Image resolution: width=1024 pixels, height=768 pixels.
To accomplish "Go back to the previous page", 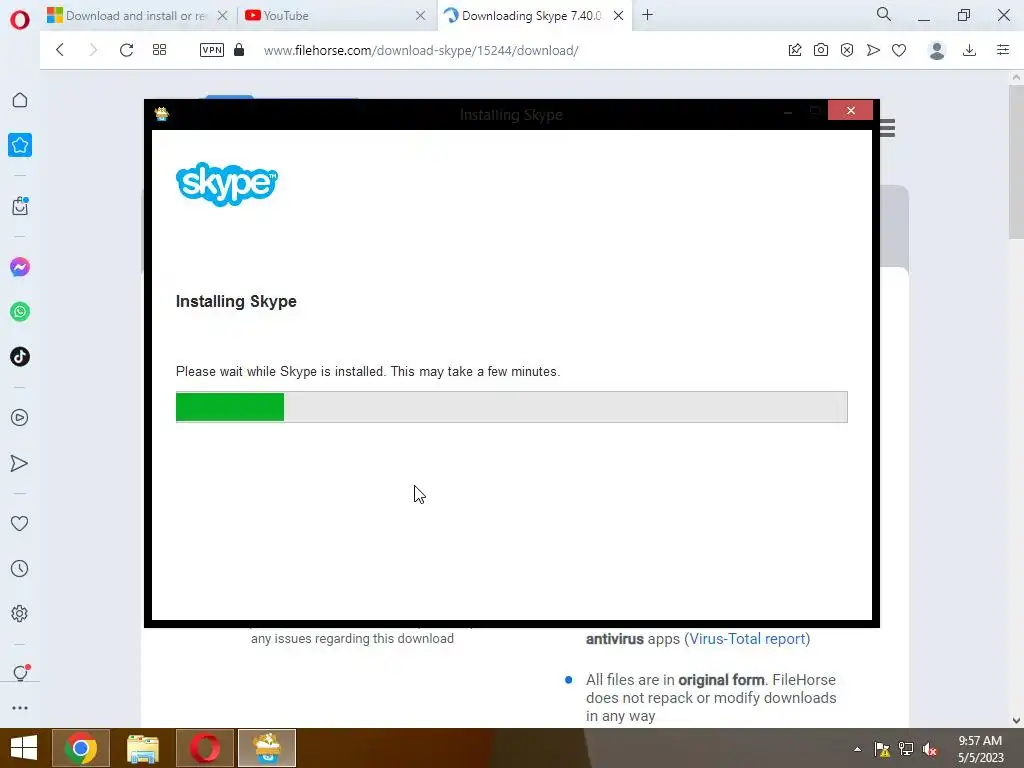I will [60, 50].
